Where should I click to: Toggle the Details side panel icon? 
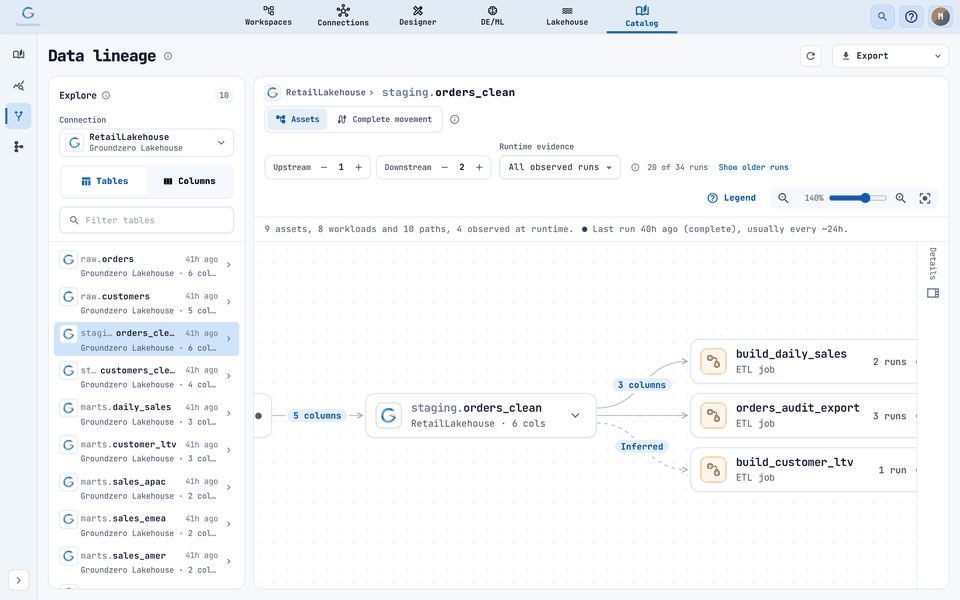click(932, 293)
